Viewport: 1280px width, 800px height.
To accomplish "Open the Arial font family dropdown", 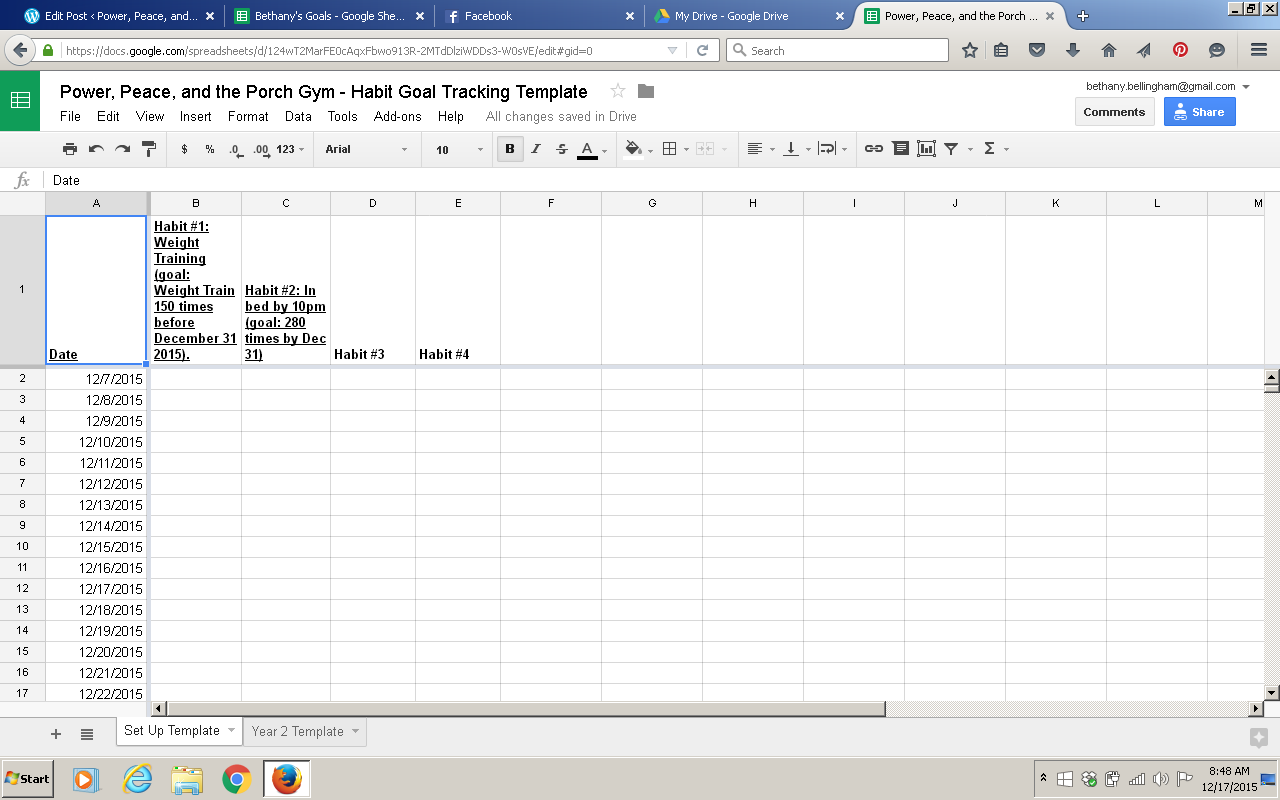I will [366, 149].
